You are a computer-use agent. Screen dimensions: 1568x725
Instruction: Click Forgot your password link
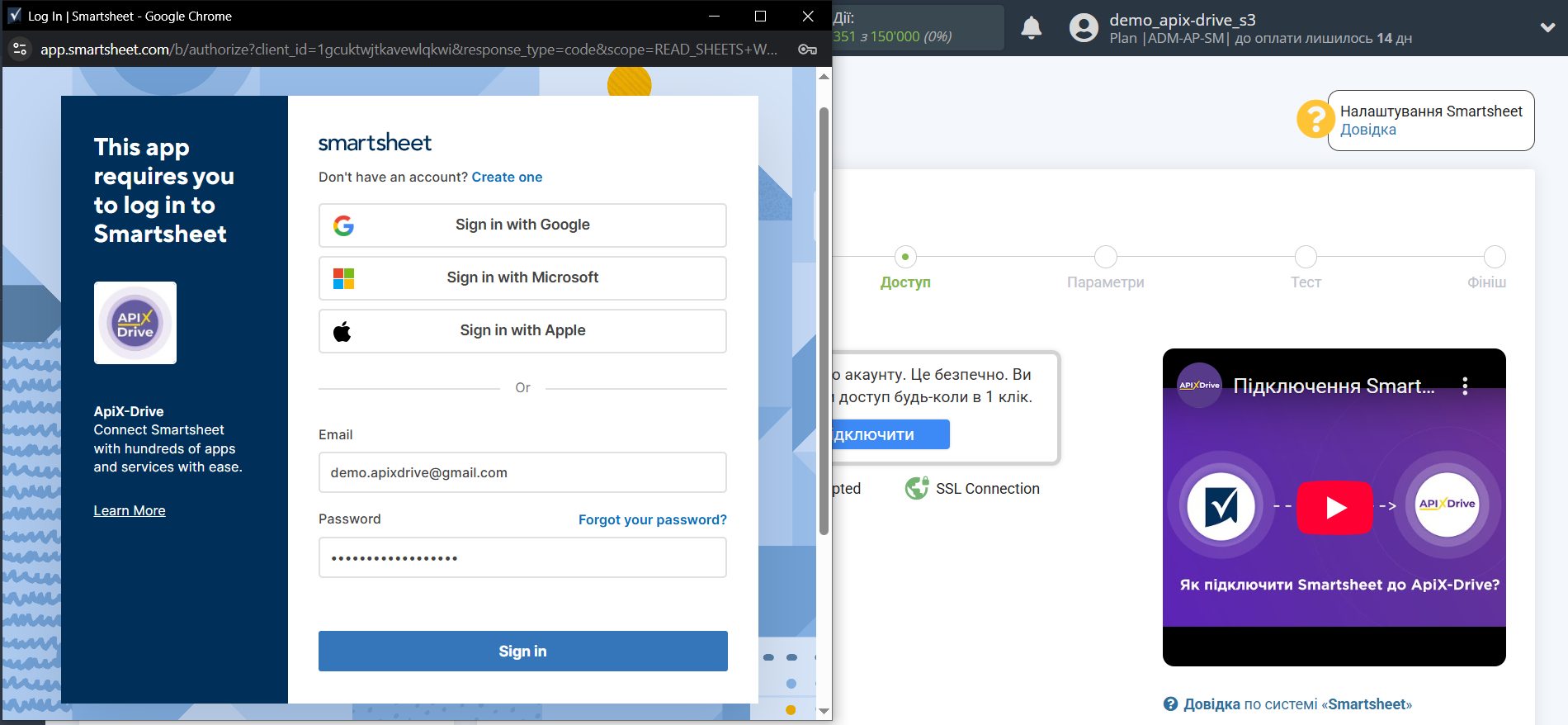[653, 519]
